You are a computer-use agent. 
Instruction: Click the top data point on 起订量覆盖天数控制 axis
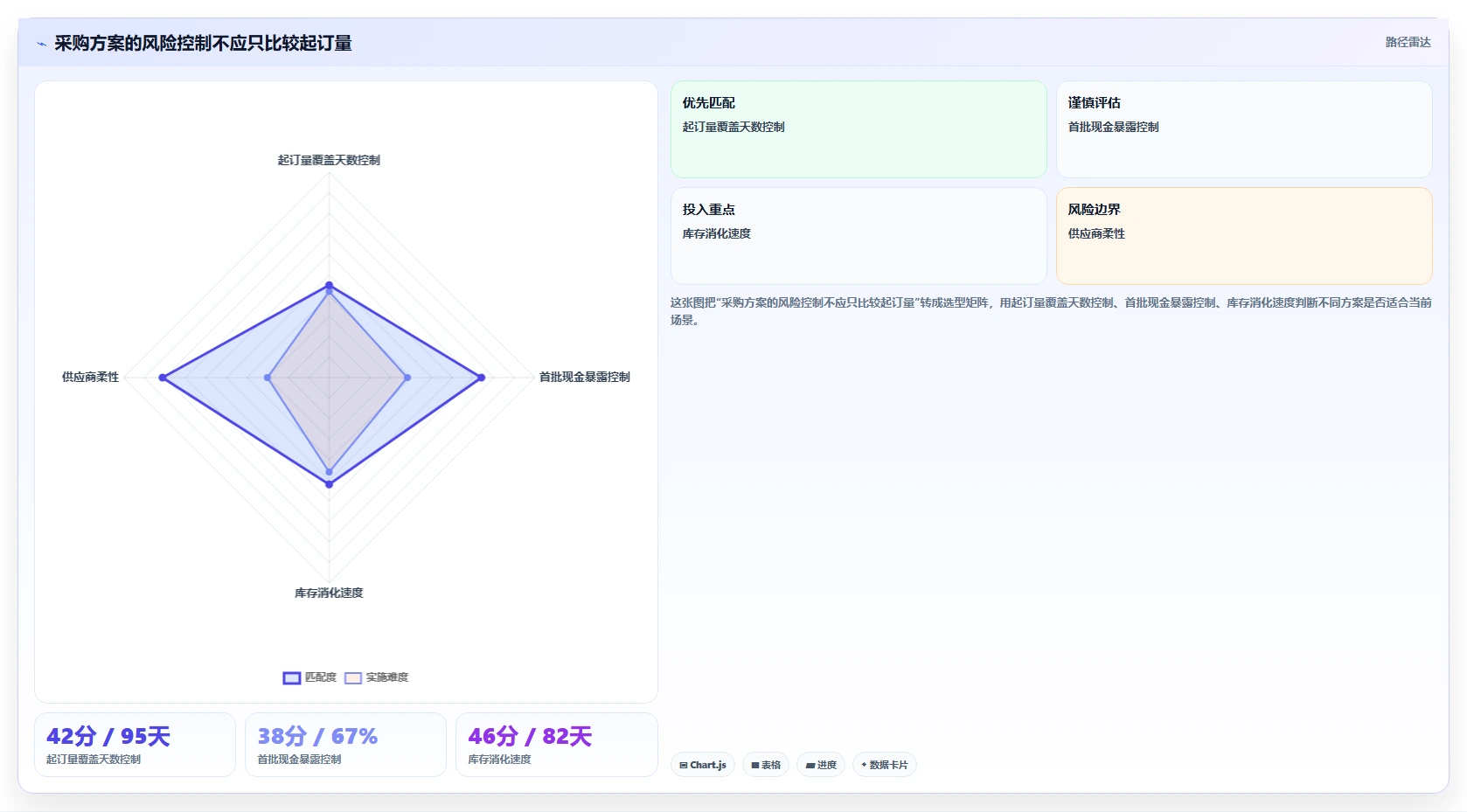[x=330, y=285]
